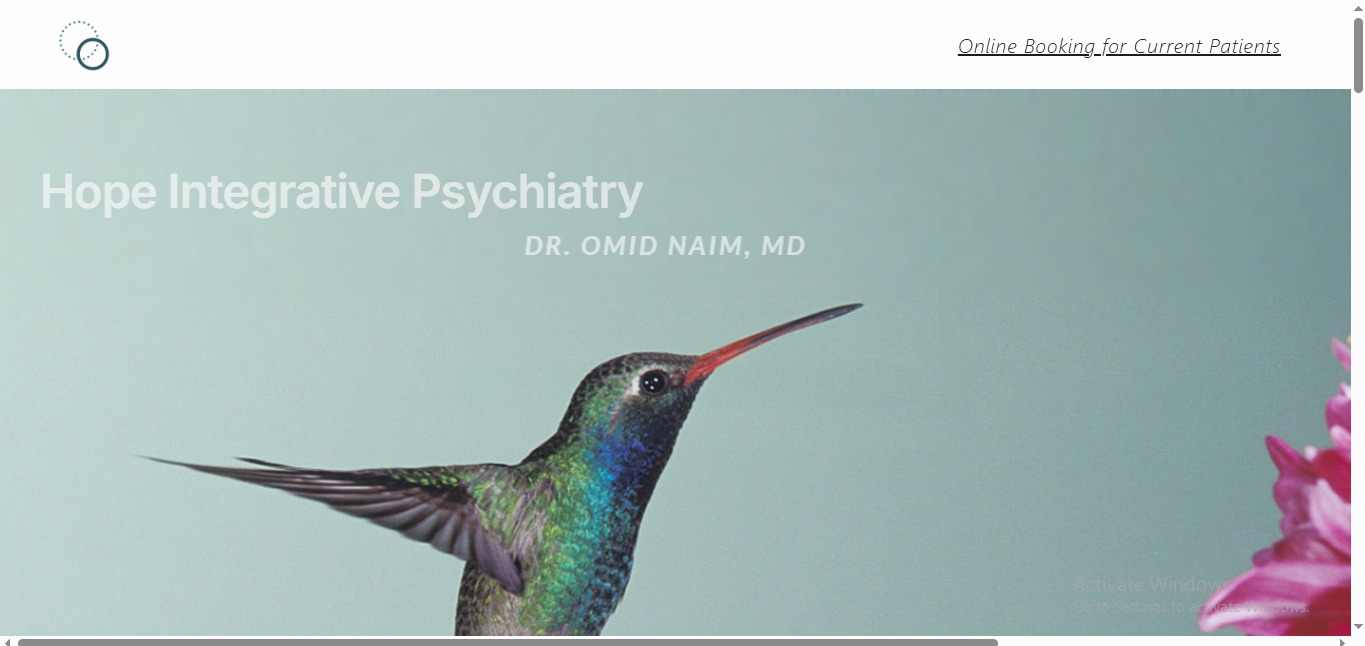The height and width of the screenshot is (646, 1365).
Task: Click the scroll left arrow
Action: 7,642
